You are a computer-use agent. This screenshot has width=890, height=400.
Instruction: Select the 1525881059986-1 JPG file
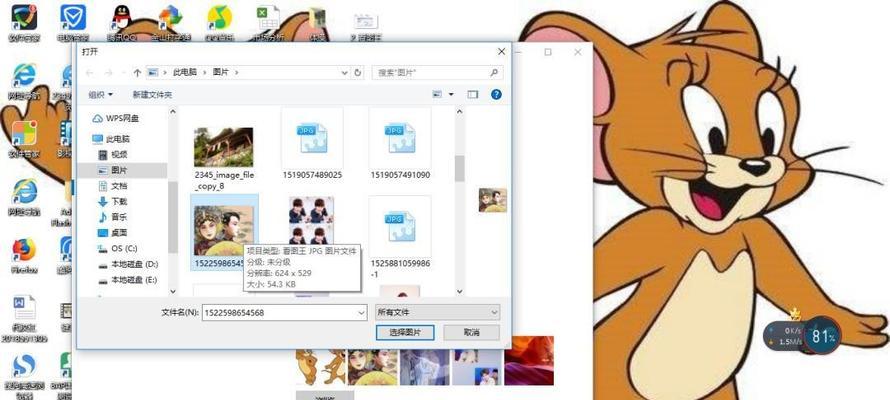[400, 237]
